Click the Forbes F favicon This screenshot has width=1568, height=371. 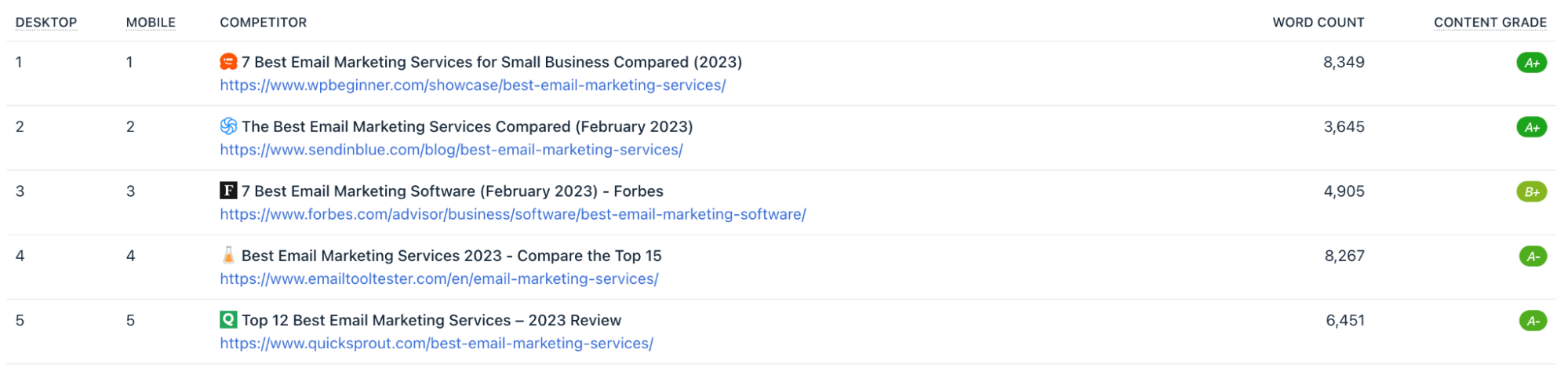pyautogui.click(x=228, y=191)
